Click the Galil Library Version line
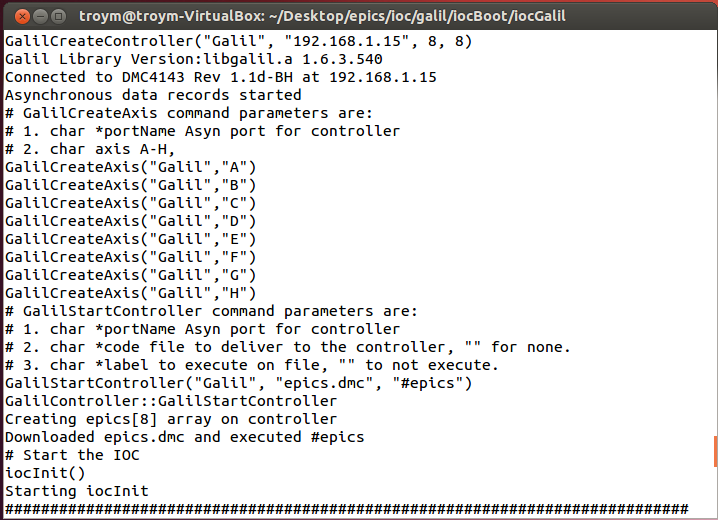This screenshot has height=520, width=718. (193, 60)
